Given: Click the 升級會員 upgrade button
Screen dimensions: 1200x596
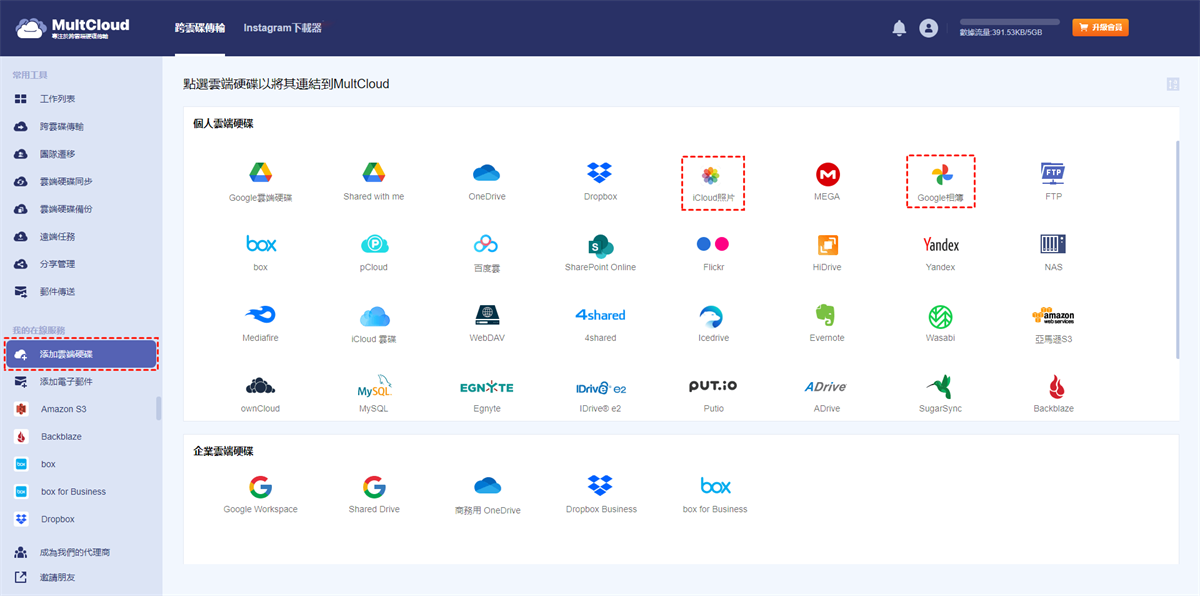Looking at the screenshot, I should [x=1100, y=28].
